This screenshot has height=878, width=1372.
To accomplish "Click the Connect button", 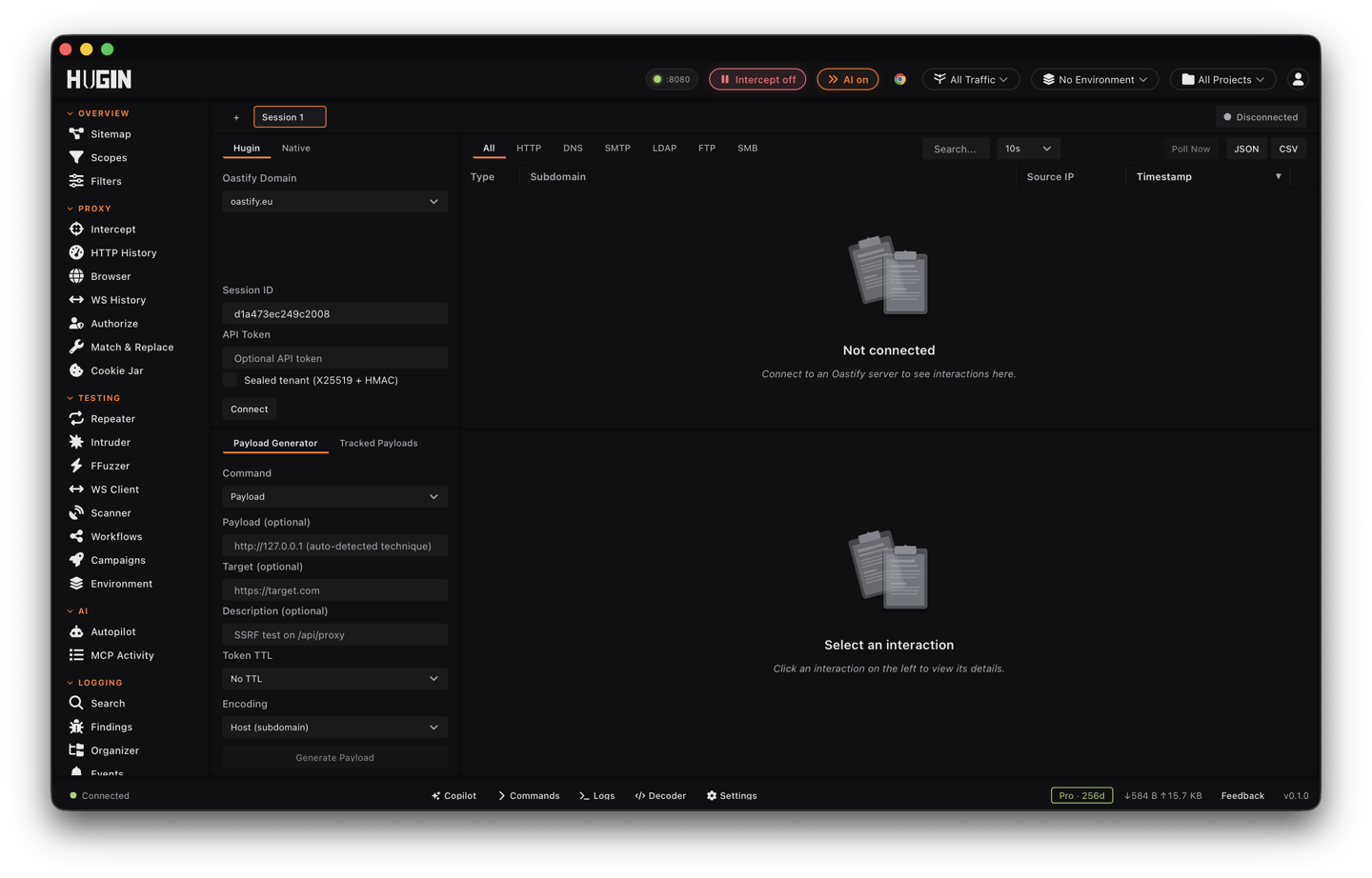I will point(250,409).
